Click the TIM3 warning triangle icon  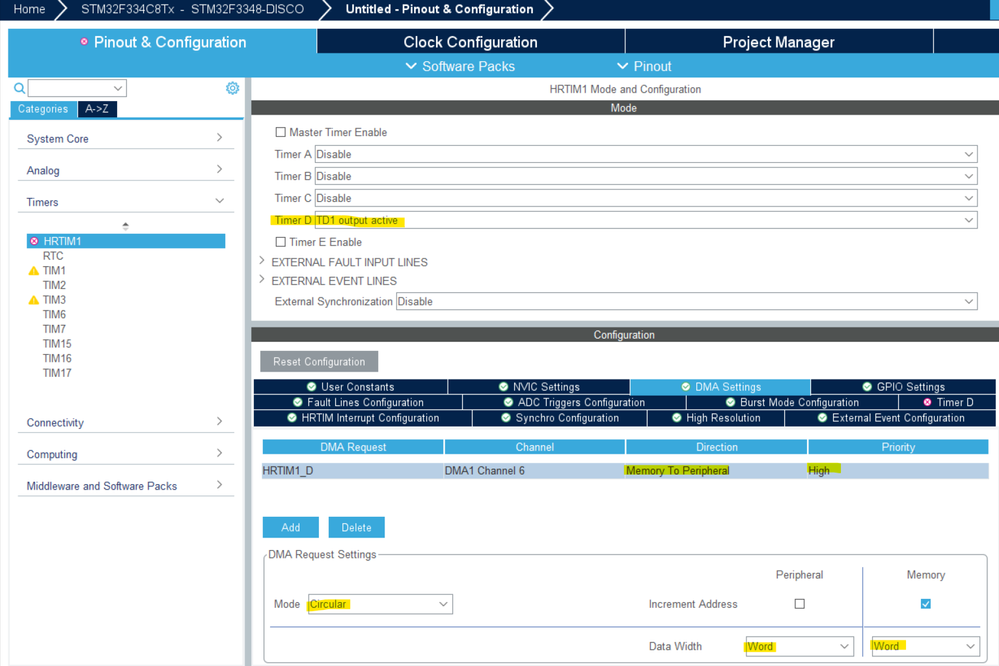[x=34, y=300]
